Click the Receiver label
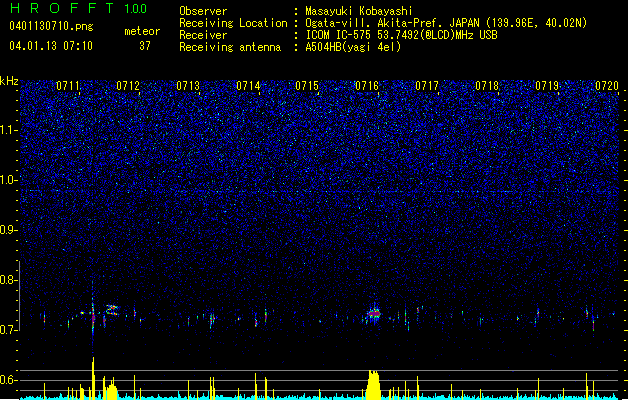This screenshot has width=629, height=400. click(x=203, y=35)
